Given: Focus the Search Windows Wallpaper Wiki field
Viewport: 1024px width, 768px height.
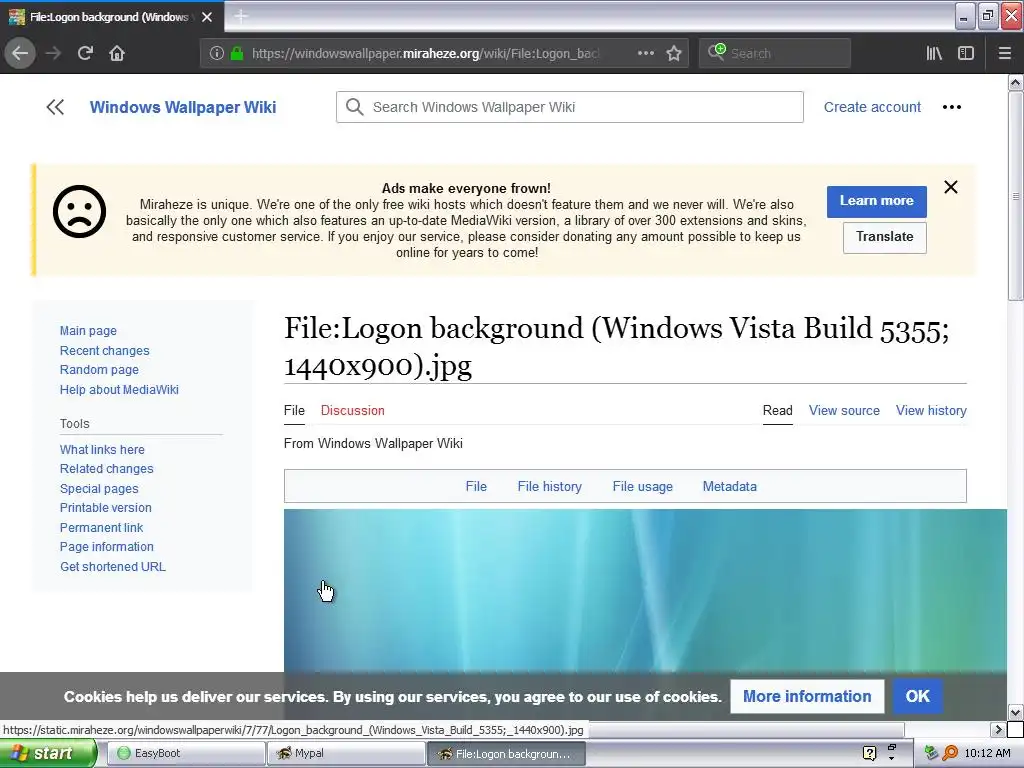Looking at the screenshot, I should [x=569, y=107].
